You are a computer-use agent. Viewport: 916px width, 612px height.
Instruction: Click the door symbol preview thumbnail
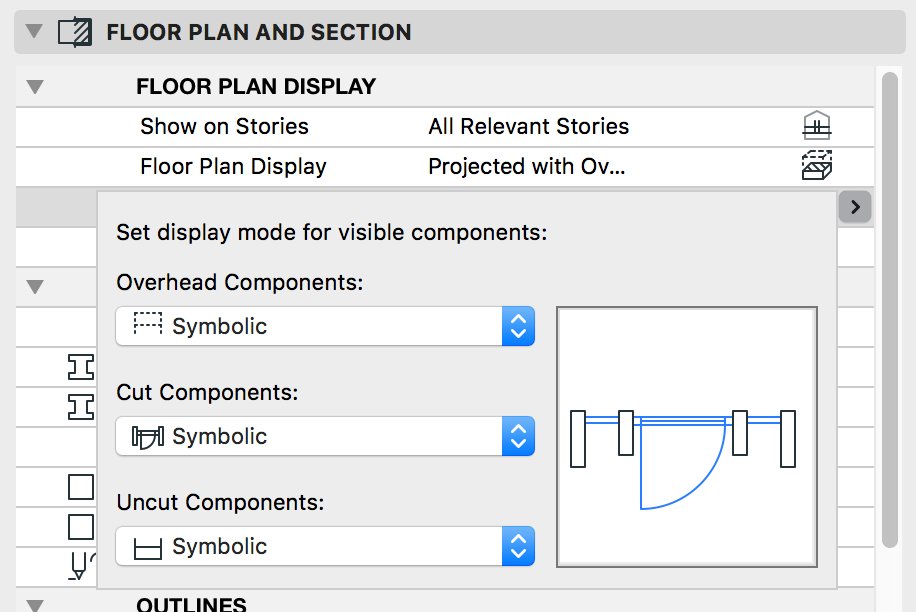pos(687,437)
